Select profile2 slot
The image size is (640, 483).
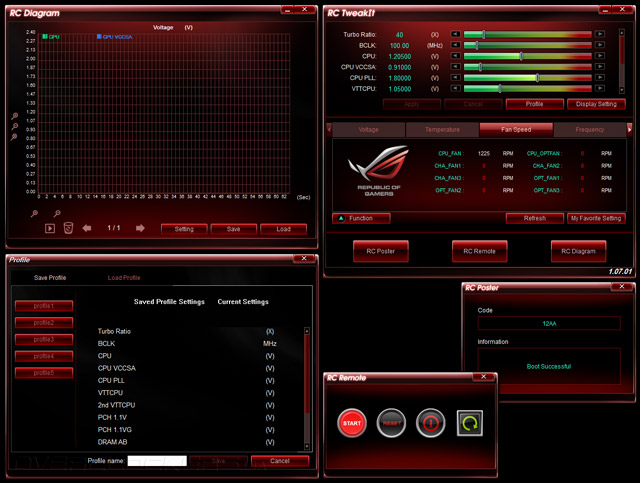44,323
